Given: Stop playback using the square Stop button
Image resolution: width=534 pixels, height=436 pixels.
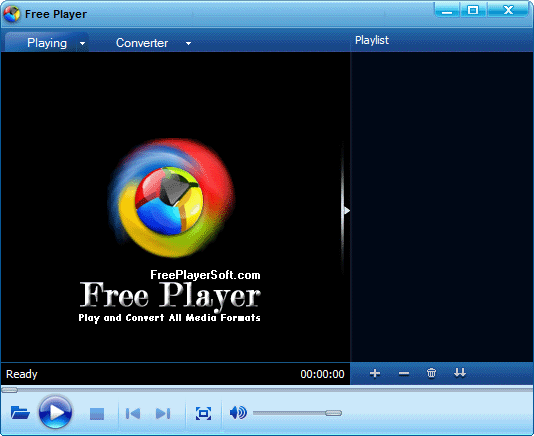Looking at the screenshot, I should pos(97,414).
